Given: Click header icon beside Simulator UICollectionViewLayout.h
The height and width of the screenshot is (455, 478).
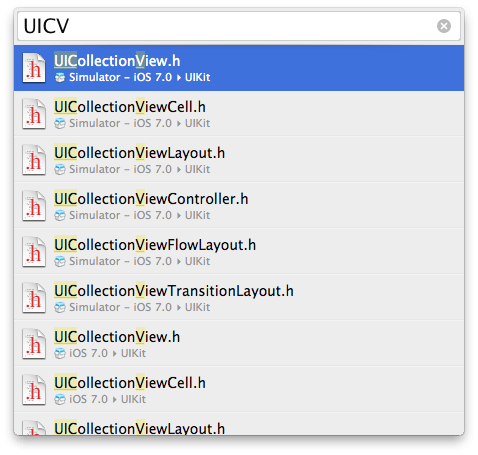Looking at the screenshot, I should [x=34, y=160].
